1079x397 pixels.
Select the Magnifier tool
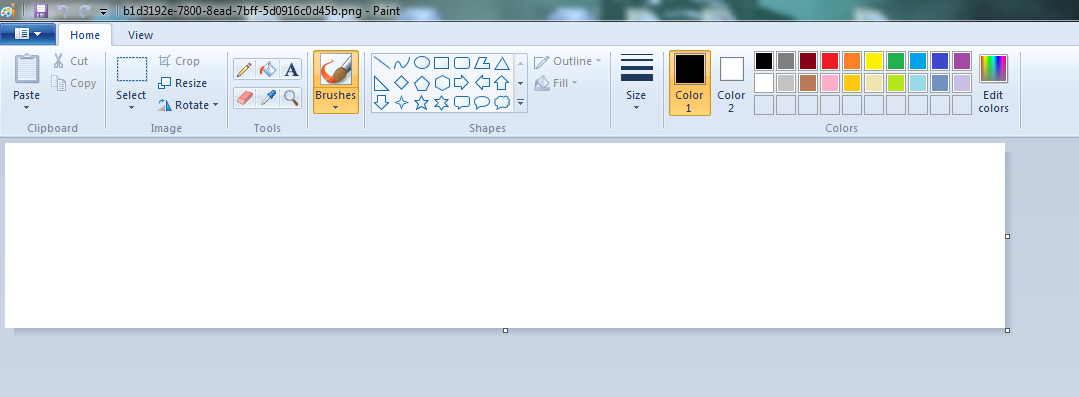tap(291, 98)
